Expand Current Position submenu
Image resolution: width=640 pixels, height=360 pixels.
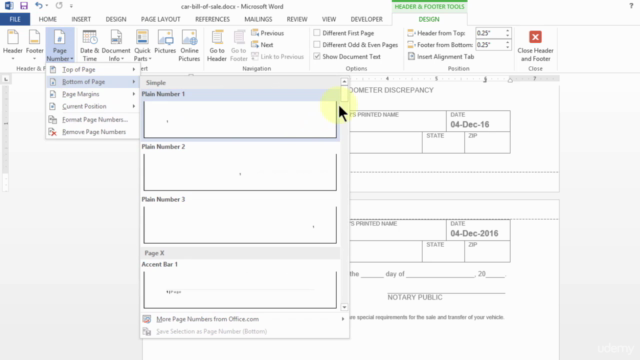92,106
